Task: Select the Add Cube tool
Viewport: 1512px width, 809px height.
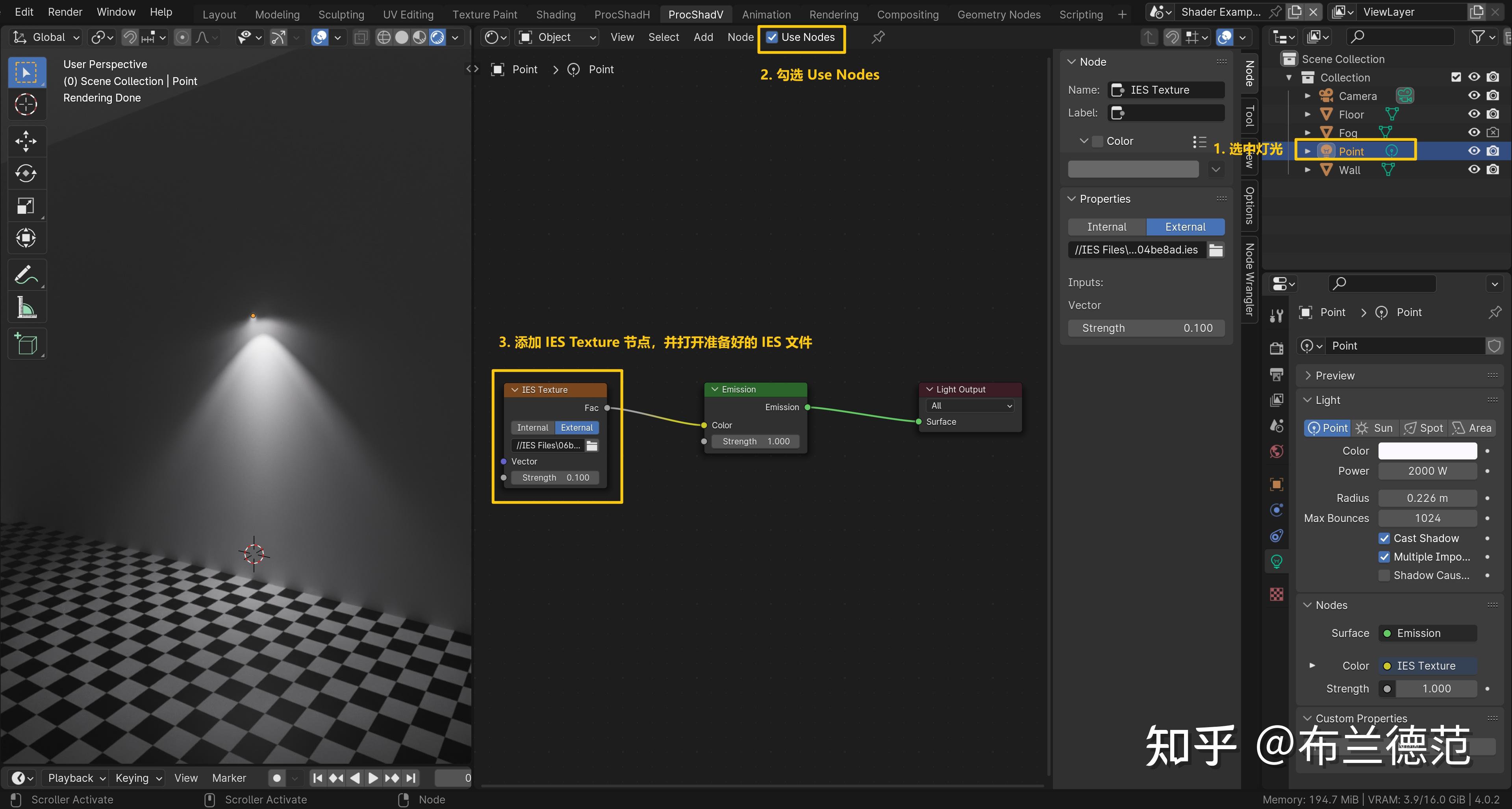Action: [26, 344]
